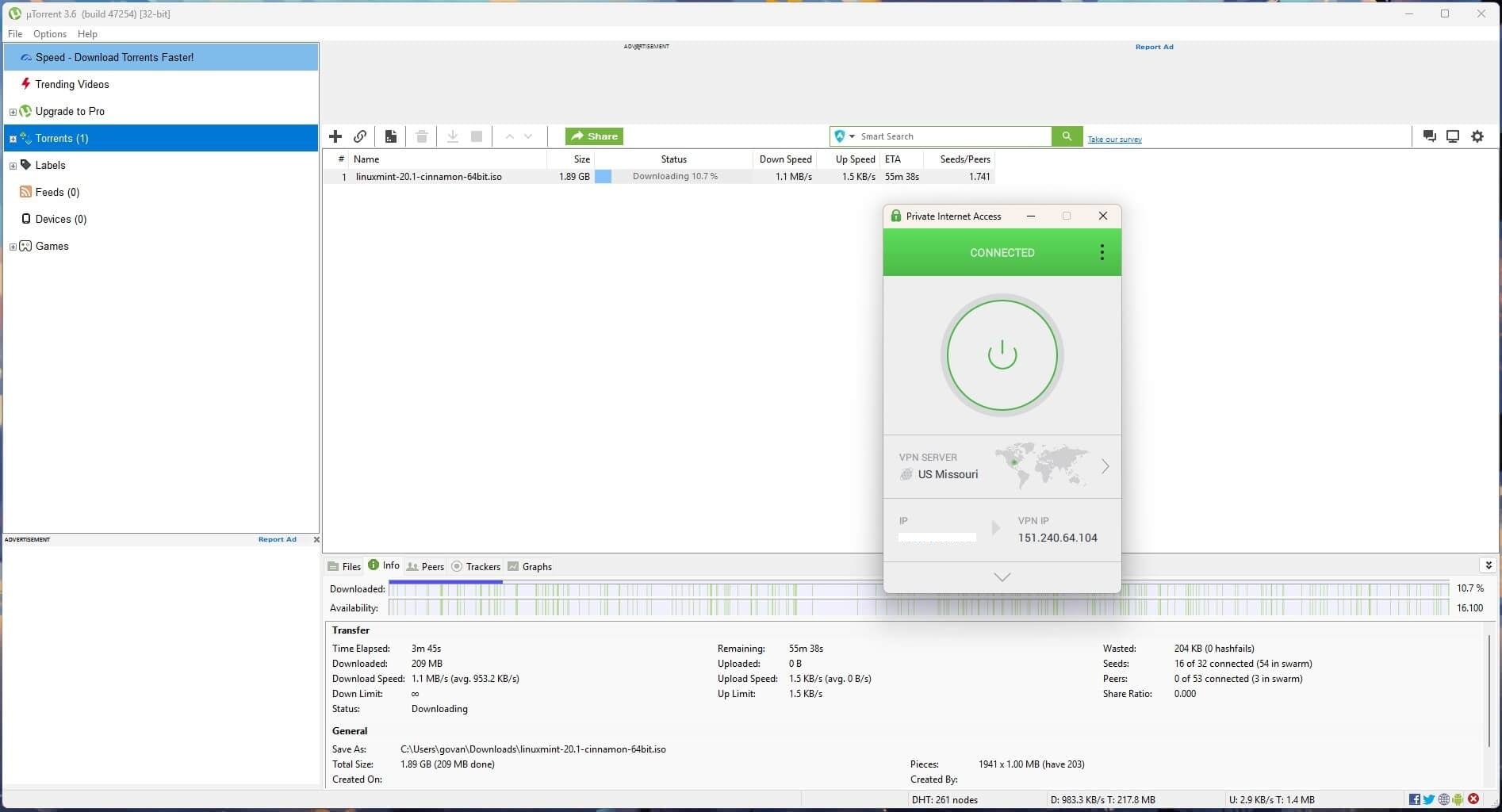Screen dimensions: 1502x812
Task: Click Add Torrent from URL link icon
Action: (360, 136)
